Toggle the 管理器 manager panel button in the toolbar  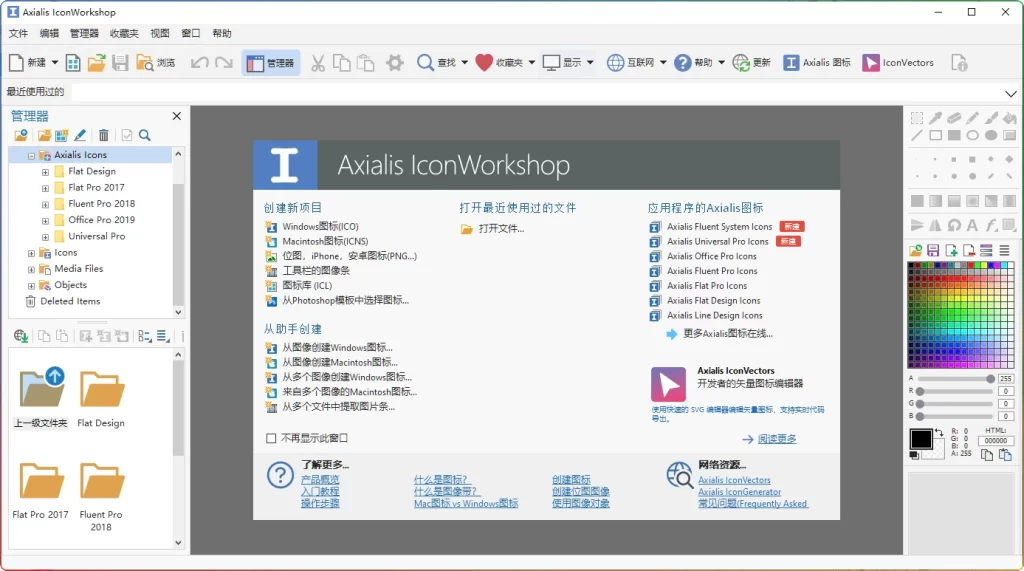(x=271, y=63)
